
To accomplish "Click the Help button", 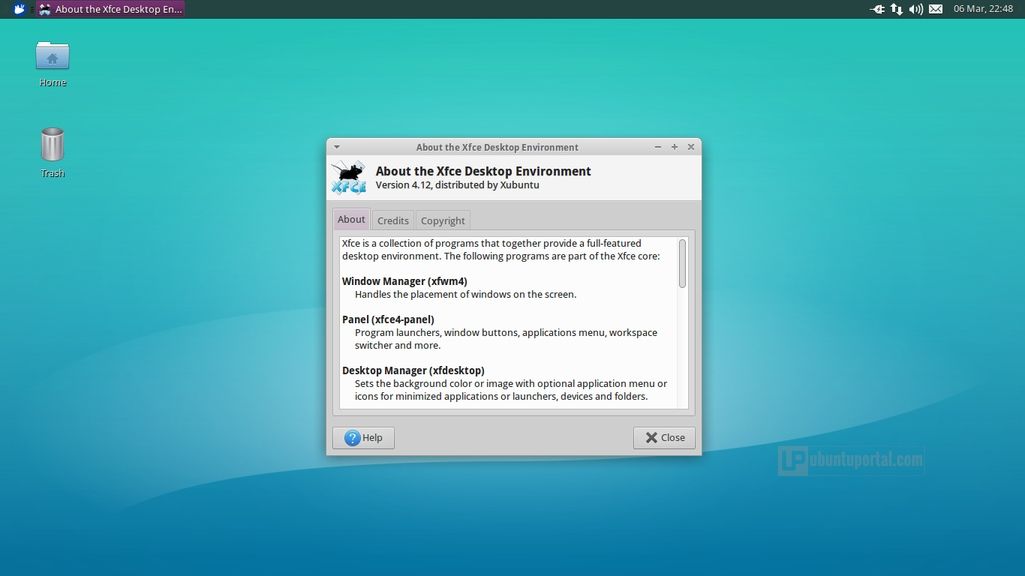I will pos(363,438).
